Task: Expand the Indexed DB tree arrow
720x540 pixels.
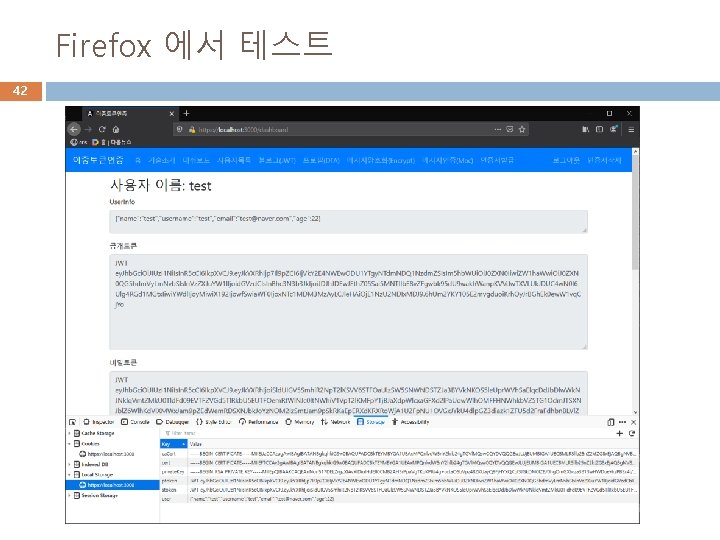Action: 70,464
